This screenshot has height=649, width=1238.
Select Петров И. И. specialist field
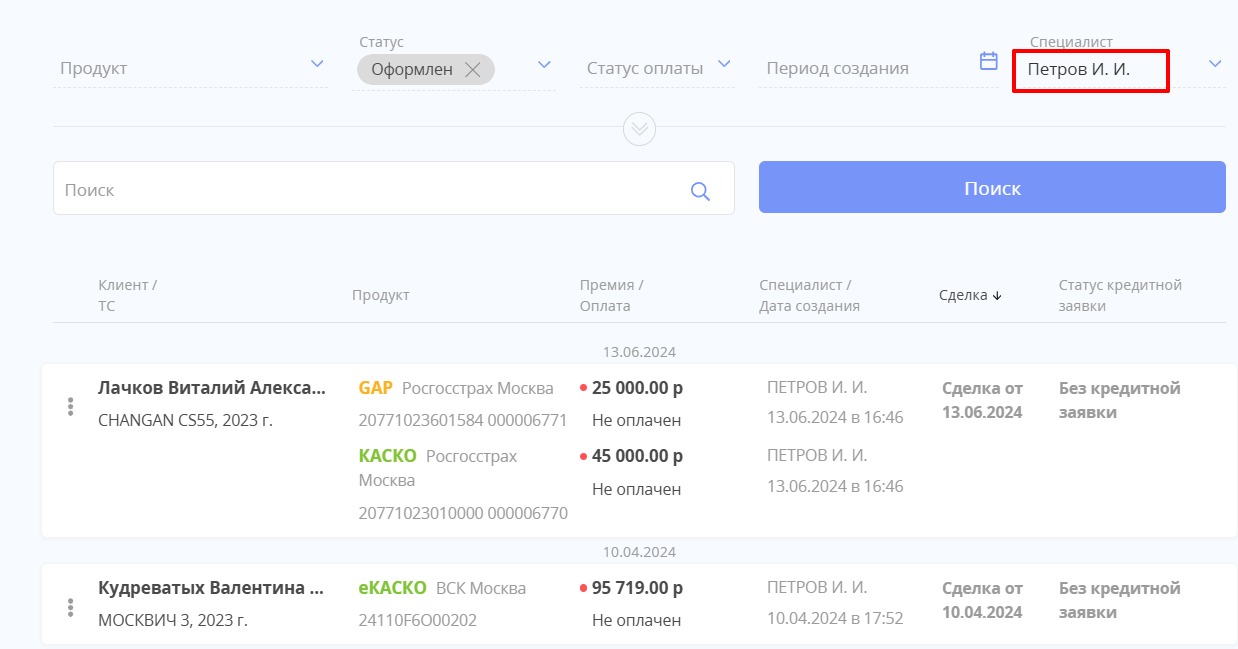pos(1090,70)
